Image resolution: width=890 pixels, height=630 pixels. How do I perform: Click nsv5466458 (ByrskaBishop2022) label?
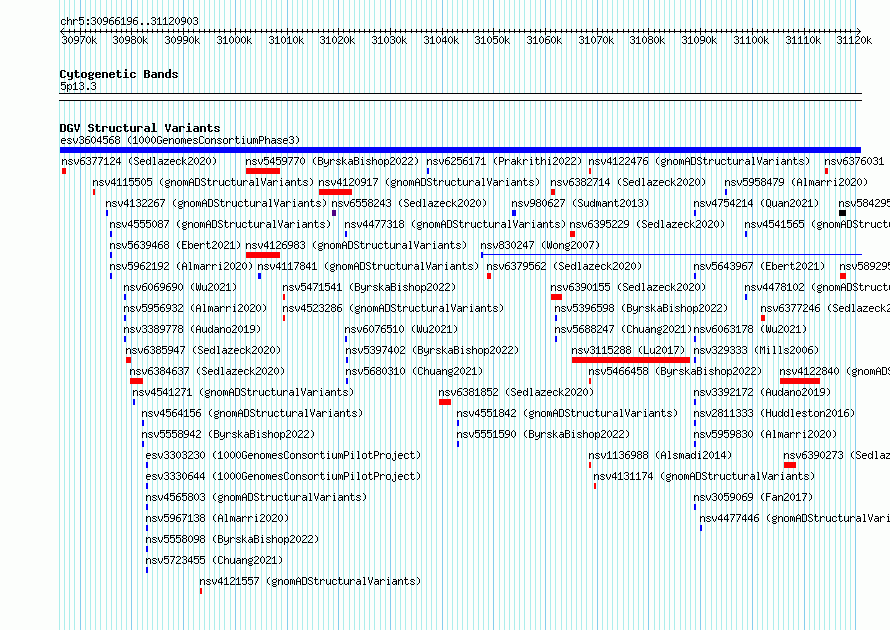tap(675, 371)
